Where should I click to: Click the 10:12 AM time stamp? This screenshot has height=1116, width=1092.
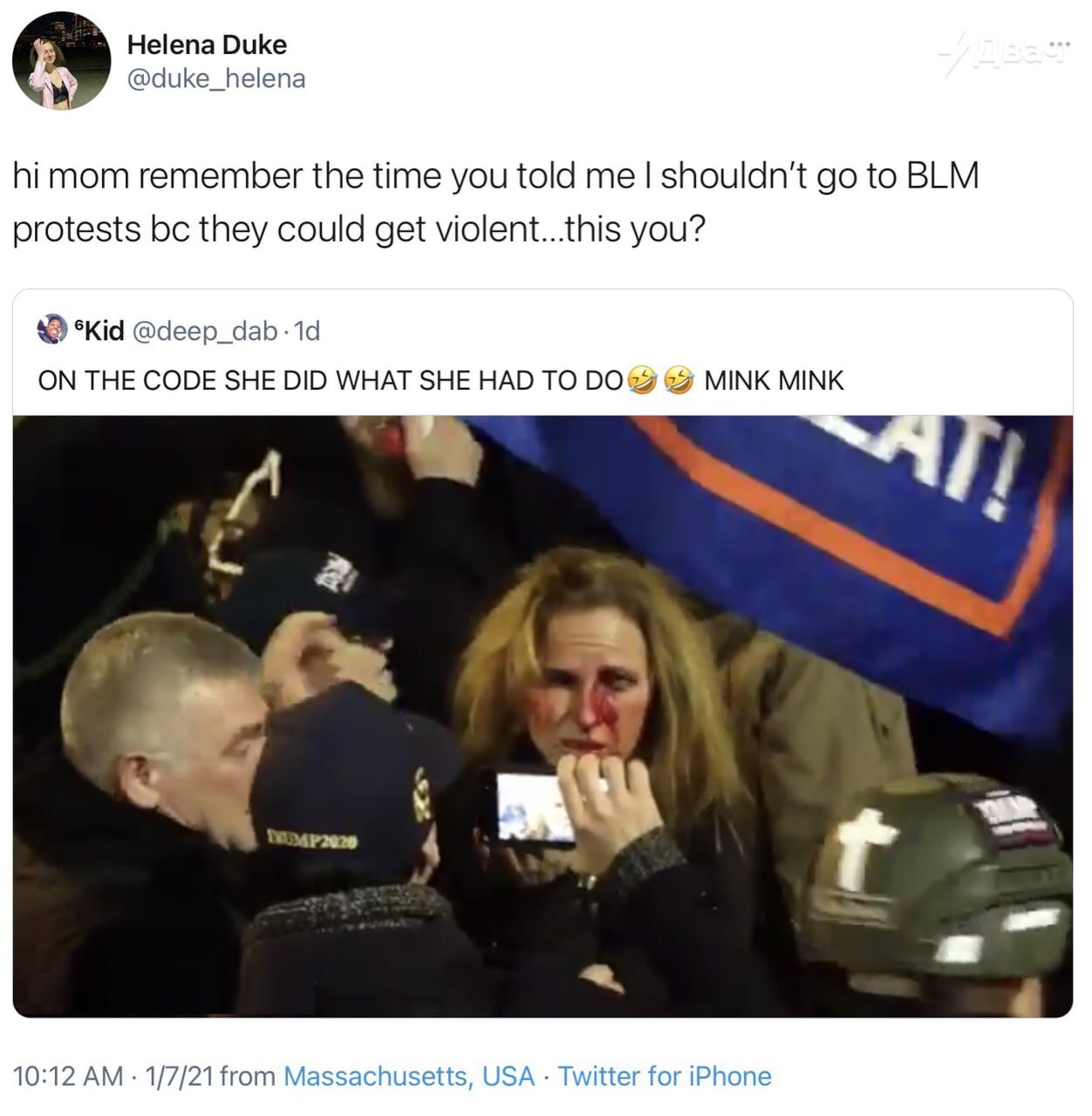click(69, 1076)
